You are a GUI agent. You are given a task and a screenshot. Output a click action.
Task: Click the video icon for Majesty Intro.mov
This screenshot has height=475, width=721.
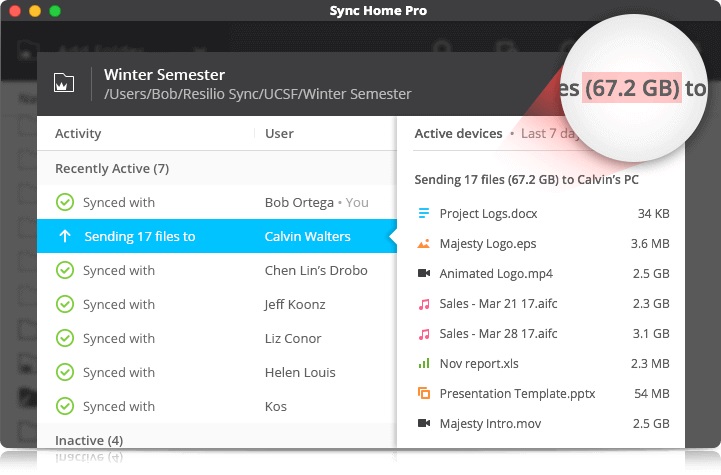423,423
